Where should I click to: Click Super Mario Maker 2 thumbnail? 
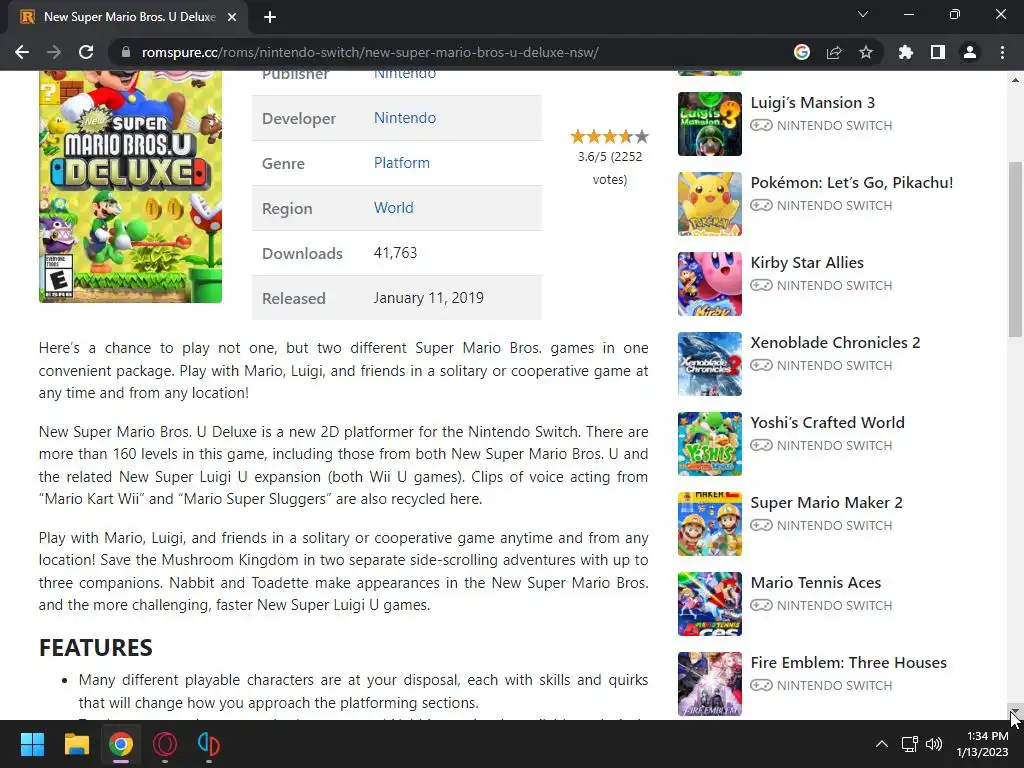coord(710,524)
